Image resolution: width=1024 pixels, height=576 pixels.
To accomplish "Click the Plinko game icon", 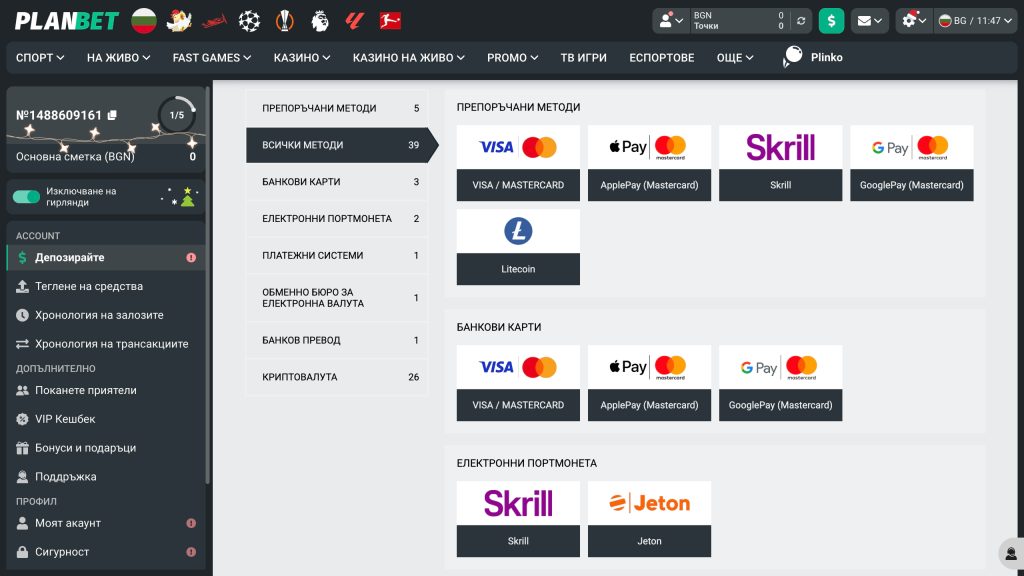I will pyautogui.click(x=793, y=57).
